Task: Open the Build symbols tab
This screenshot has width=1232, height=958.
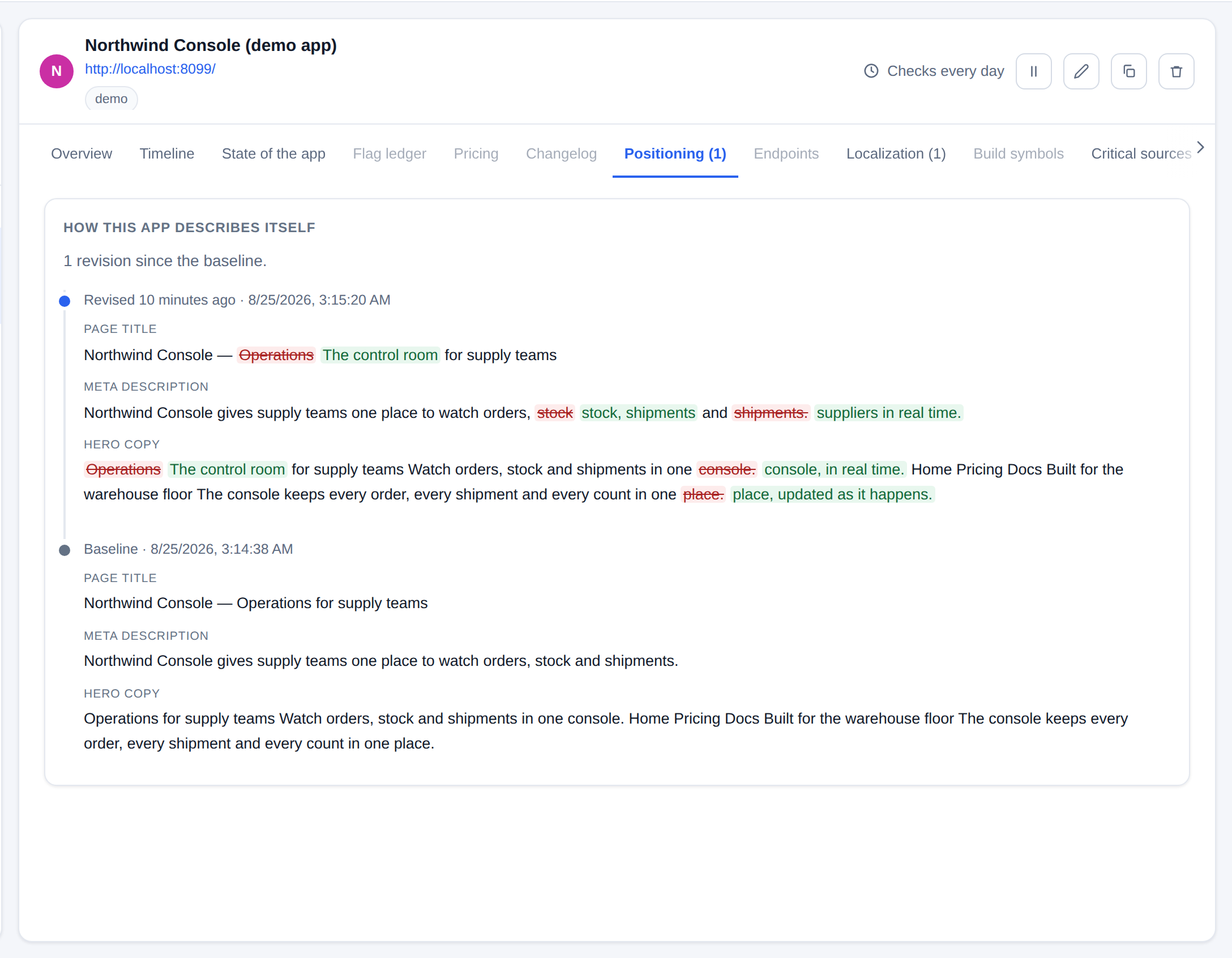Action: (x=1018, y=153)
